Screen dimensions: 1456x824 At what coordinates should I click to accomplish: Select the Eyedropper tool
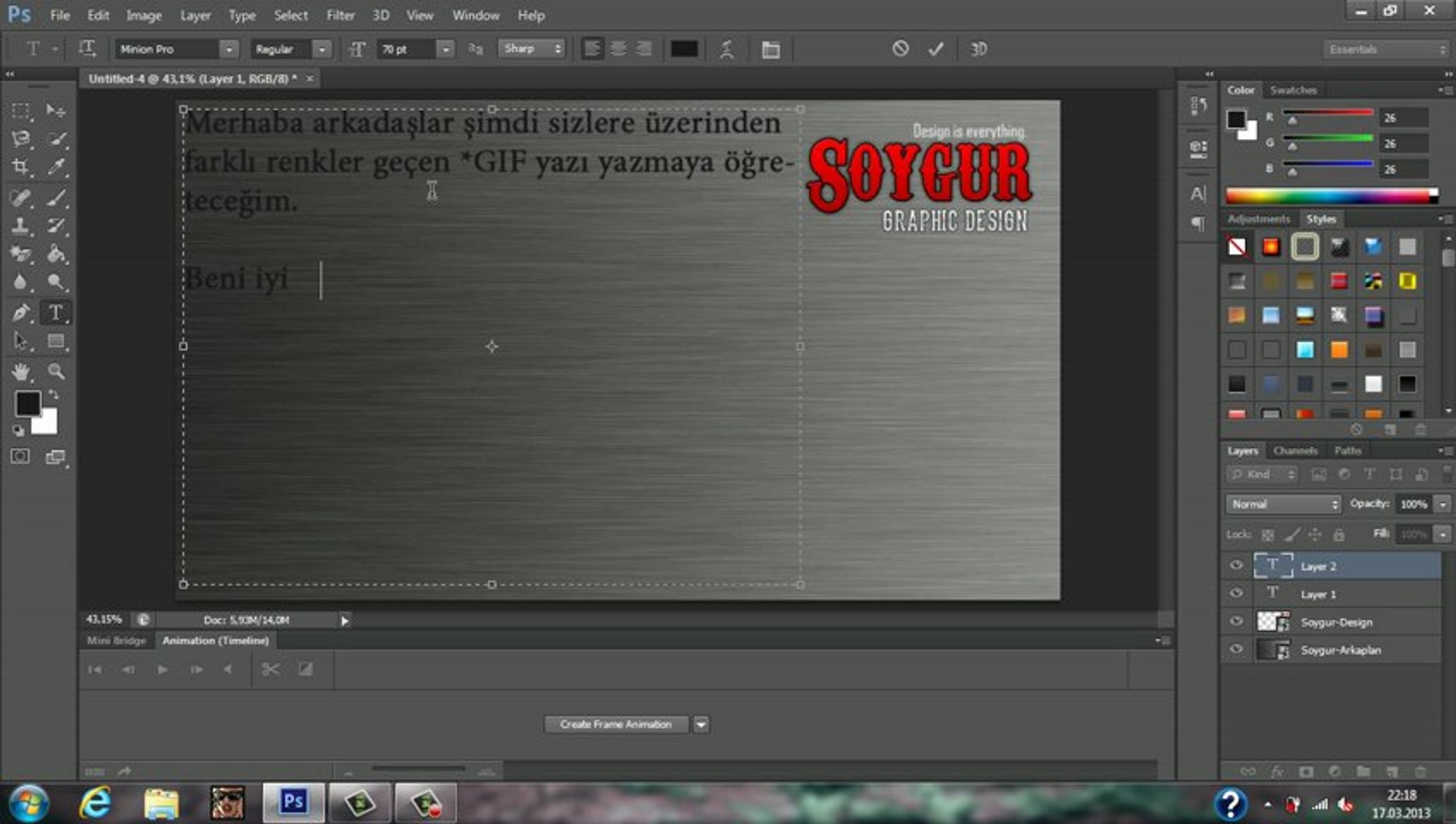[x=56, y=167]
